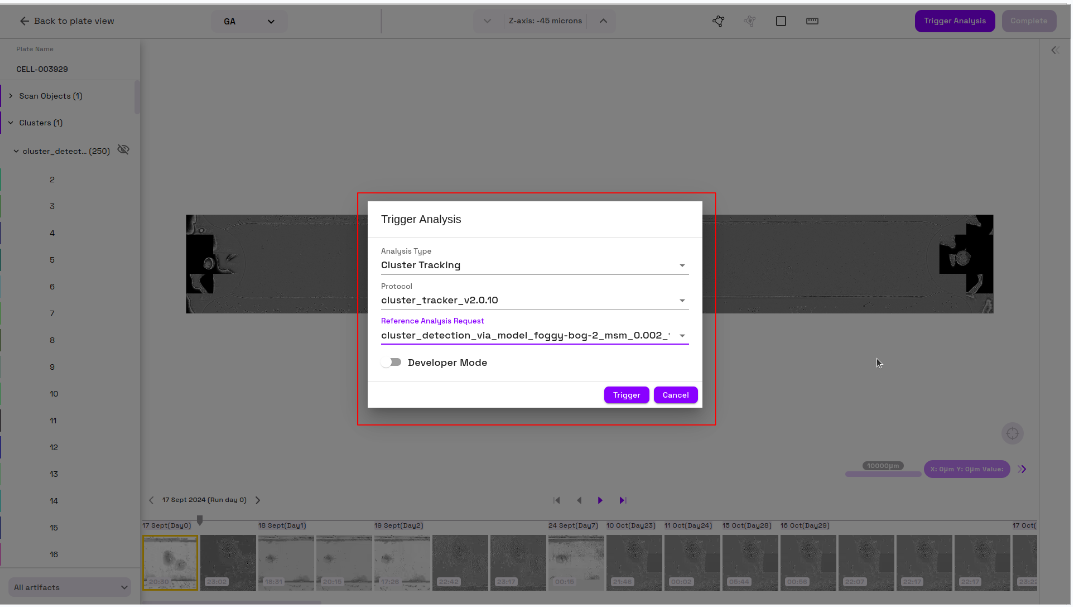Click the double-chevron beside the coordinate badge
The height and width of the screenshot is (607, 1073).
[x=1022, y=468]
